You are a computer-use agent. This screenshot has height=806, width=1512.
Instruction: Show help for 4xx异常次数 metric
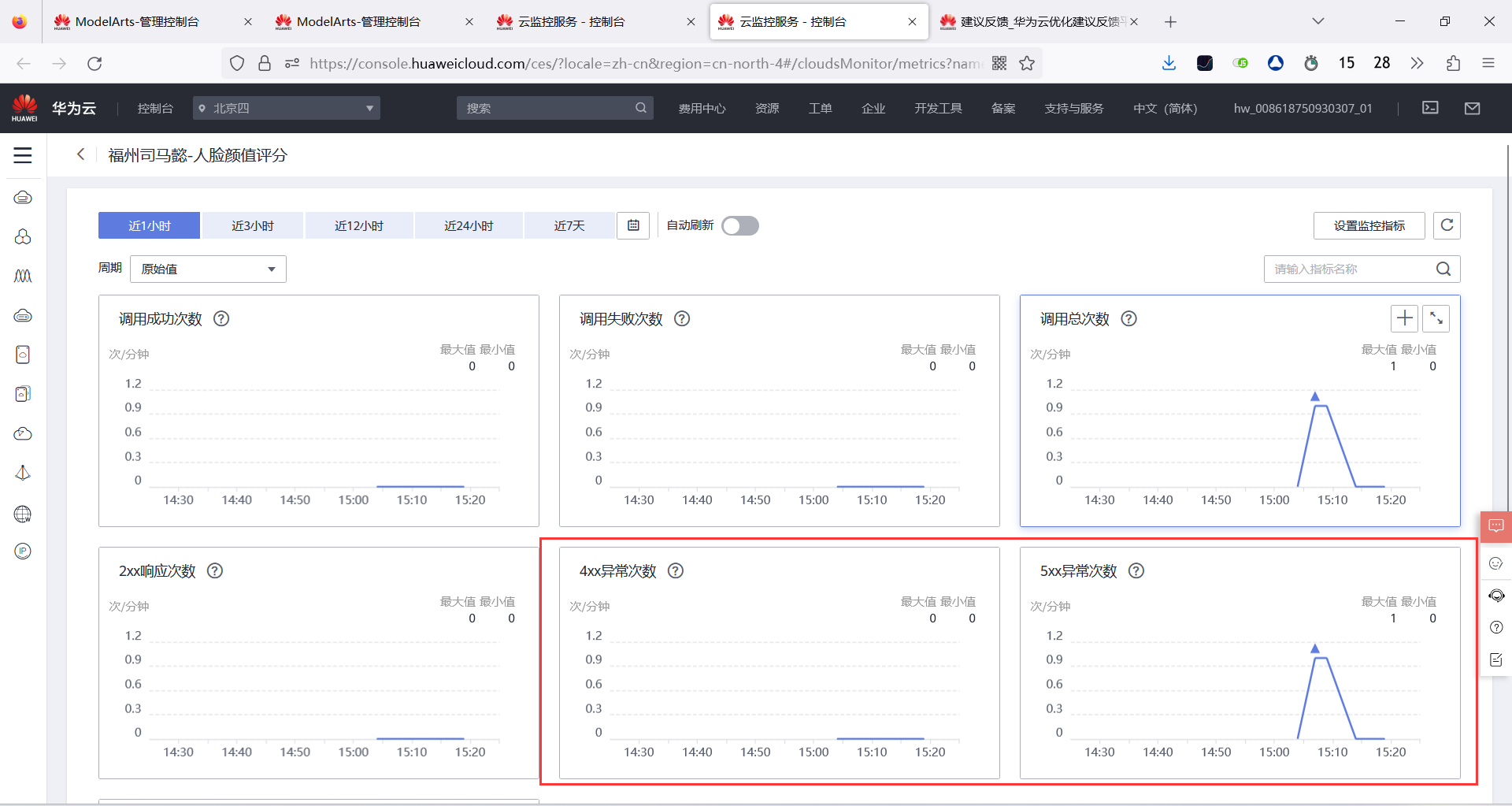coord(676,571)
